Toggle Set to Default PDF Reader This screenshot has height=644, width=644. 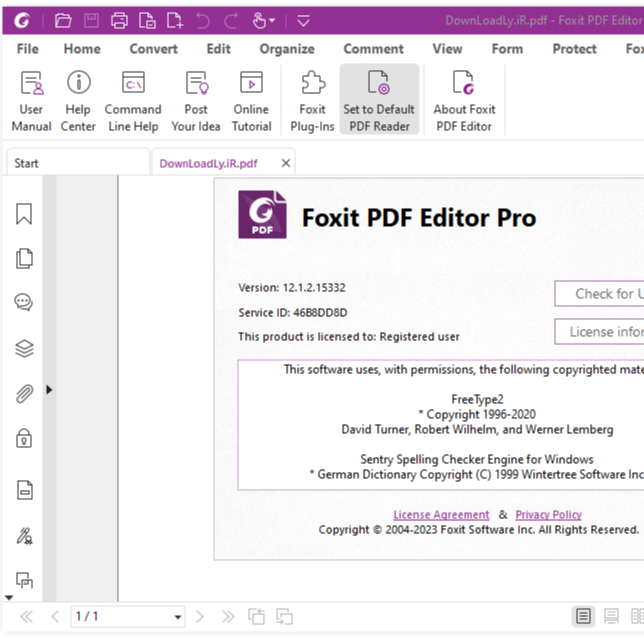coord(379,100)
